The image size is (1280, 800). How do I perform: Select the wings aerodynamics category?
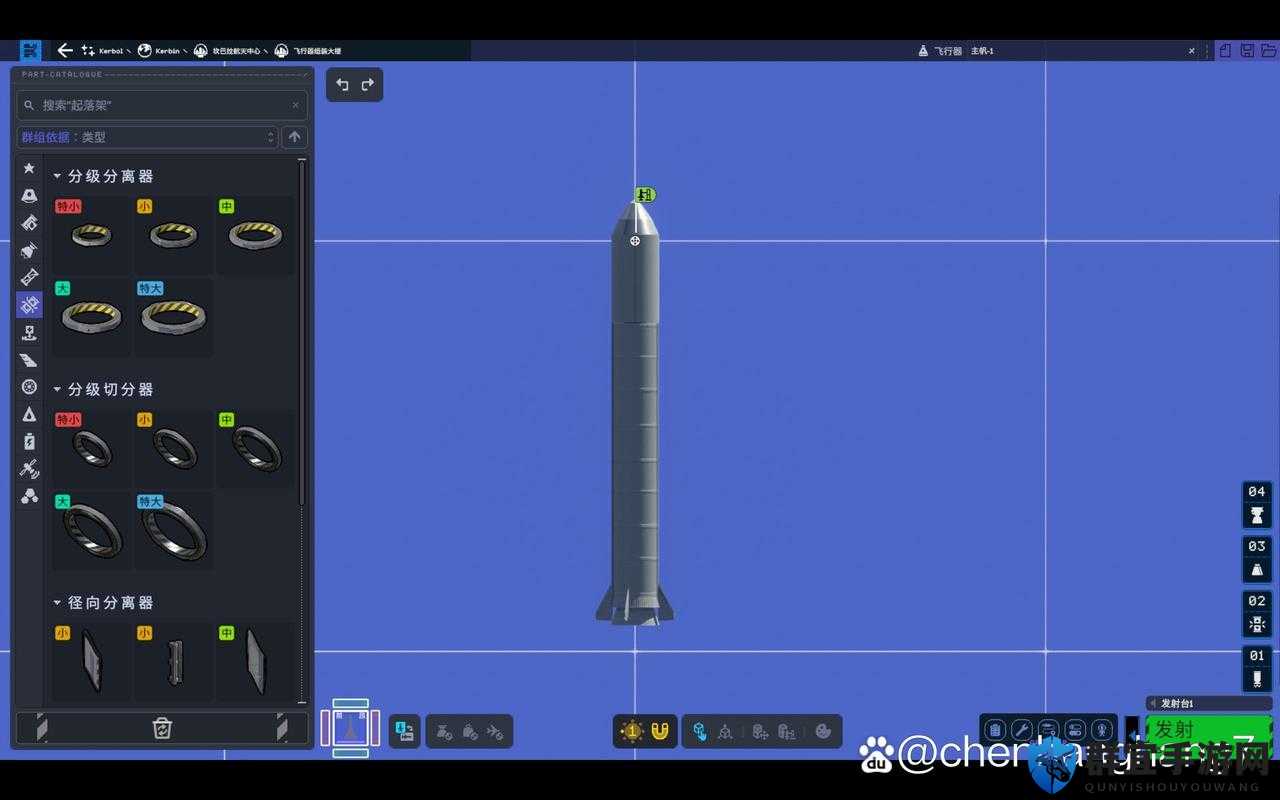point(29,360)
